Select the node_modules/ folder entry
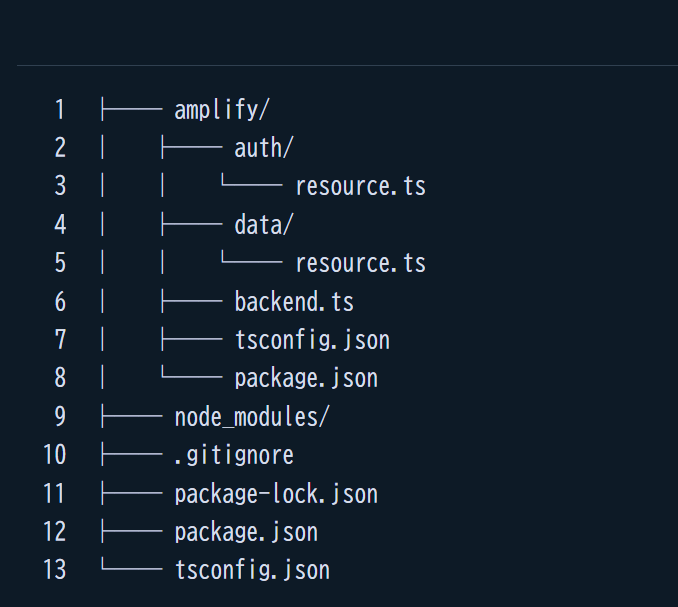Image resolution: width=678 pixels, height=607 pixels. pos(252,417)
